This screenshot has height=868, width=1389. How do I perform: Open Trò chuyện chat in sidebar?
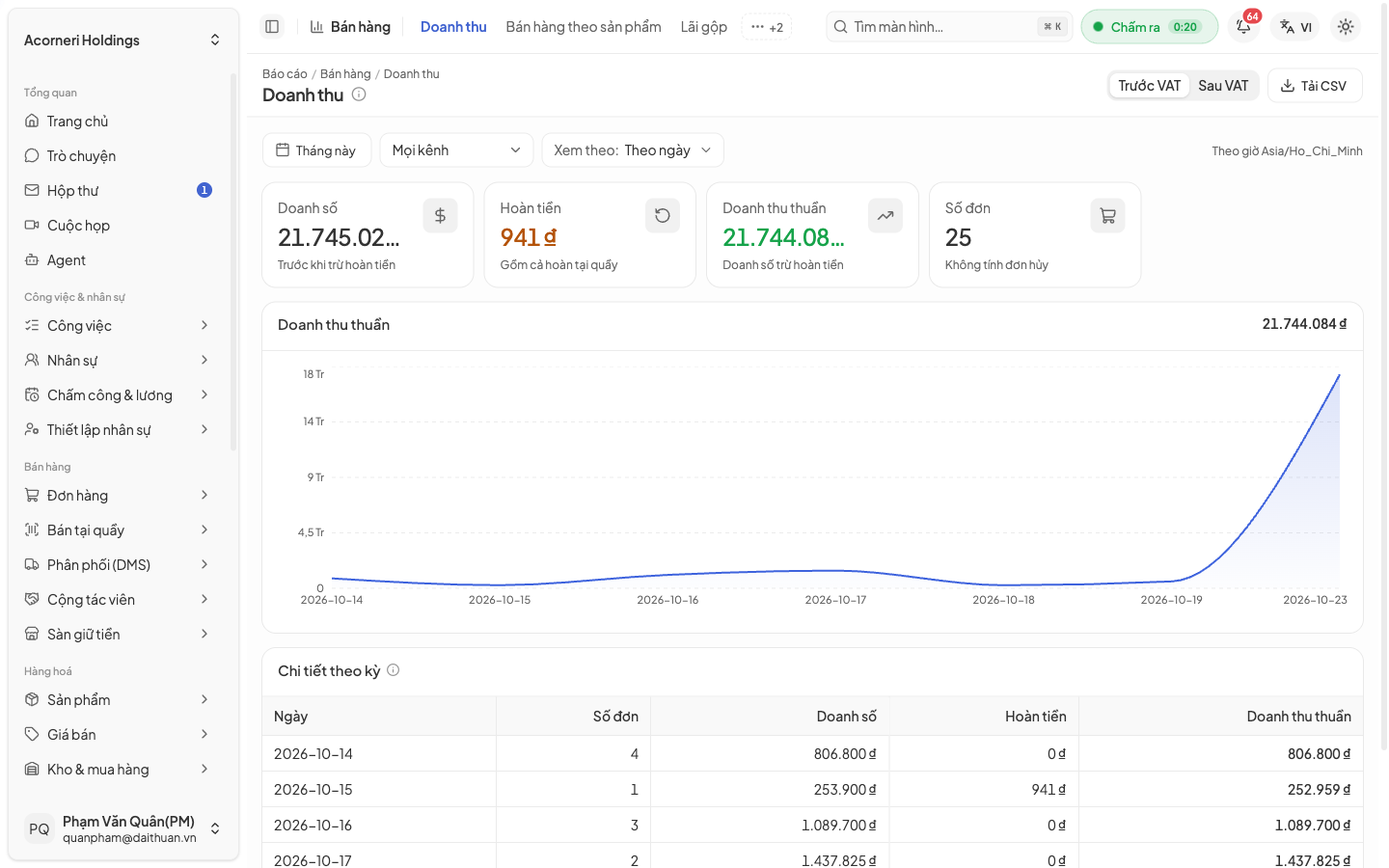[119, 156]
